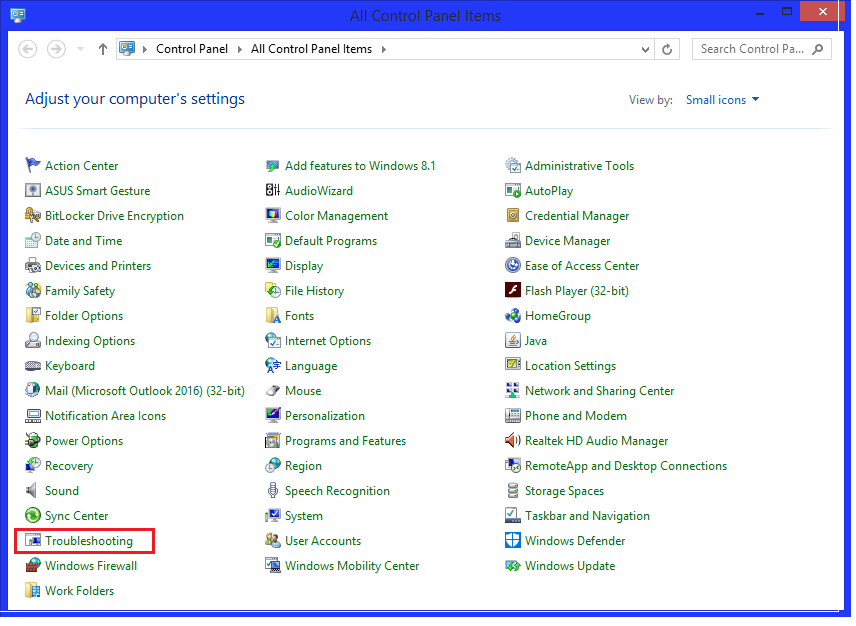Screen dimensions: 856x626
Task: Click the Device Manager icon
Action: coord(513,241)
